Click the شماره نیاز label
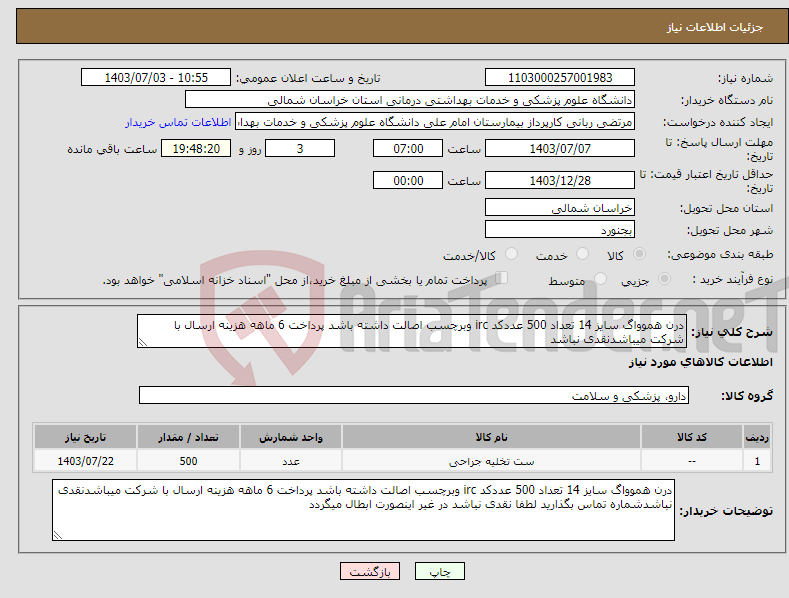Image resolution: width=789 pixels, height=598 pixels. (745, 79)
